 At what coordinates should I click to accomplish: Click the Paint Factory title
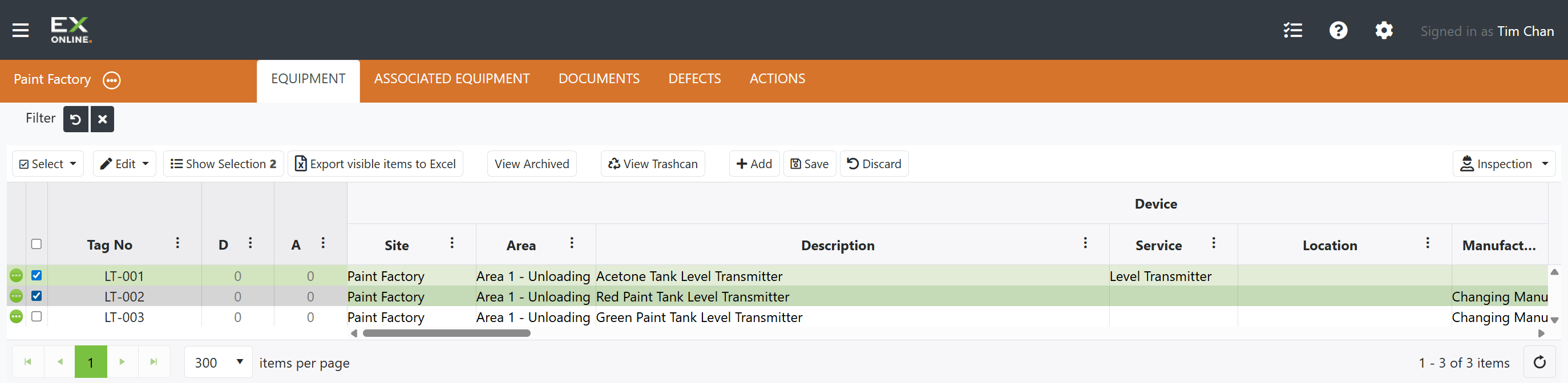tap(52, 80)
